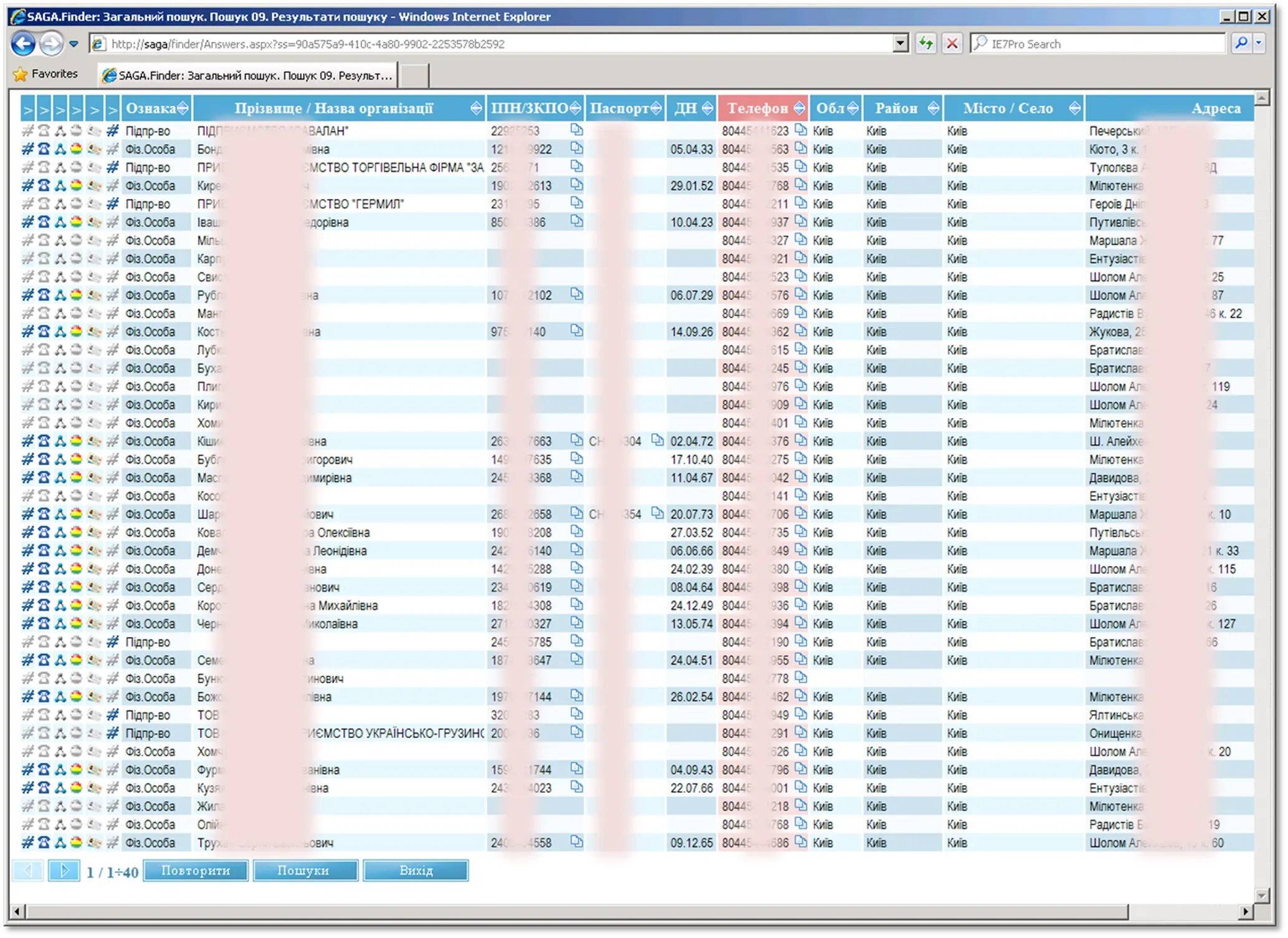Open the Favorites menu
Screen dimensions: 1288x938
pos(45,74)
